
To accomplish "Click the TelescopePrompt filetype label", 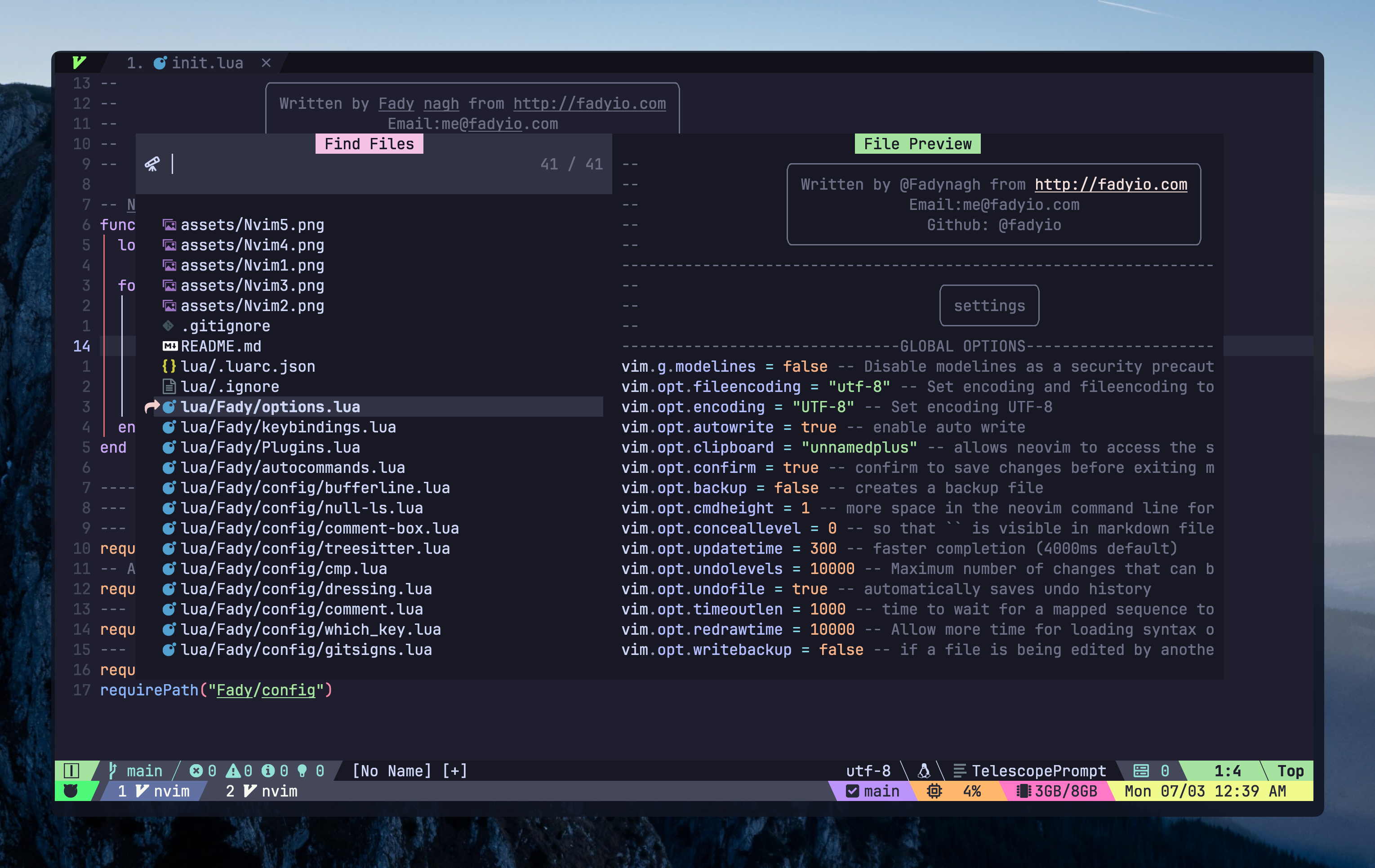I will tap(1039, 771).
